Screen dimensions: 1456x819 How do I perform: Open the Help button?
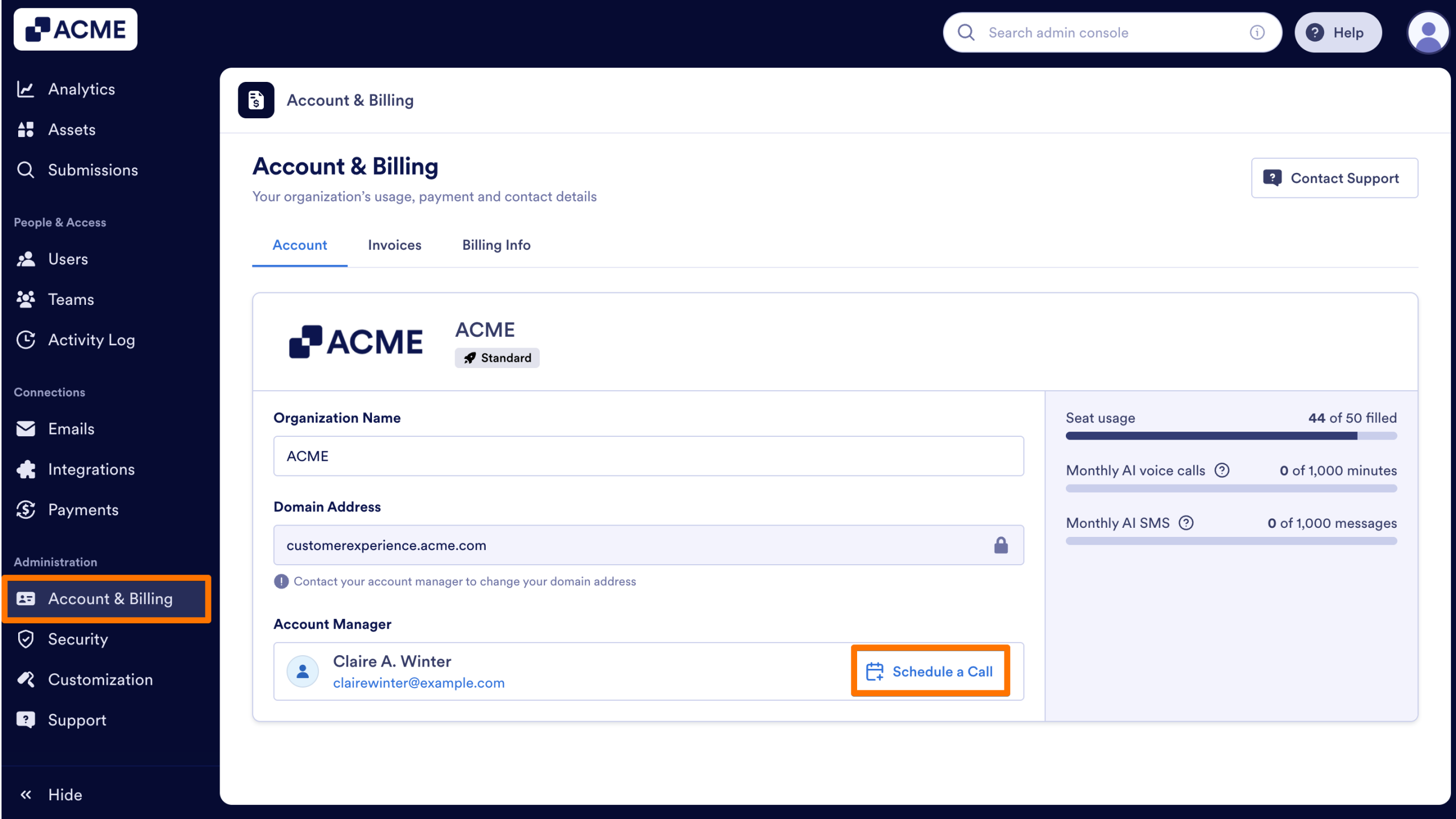(x=1338, y=32)
